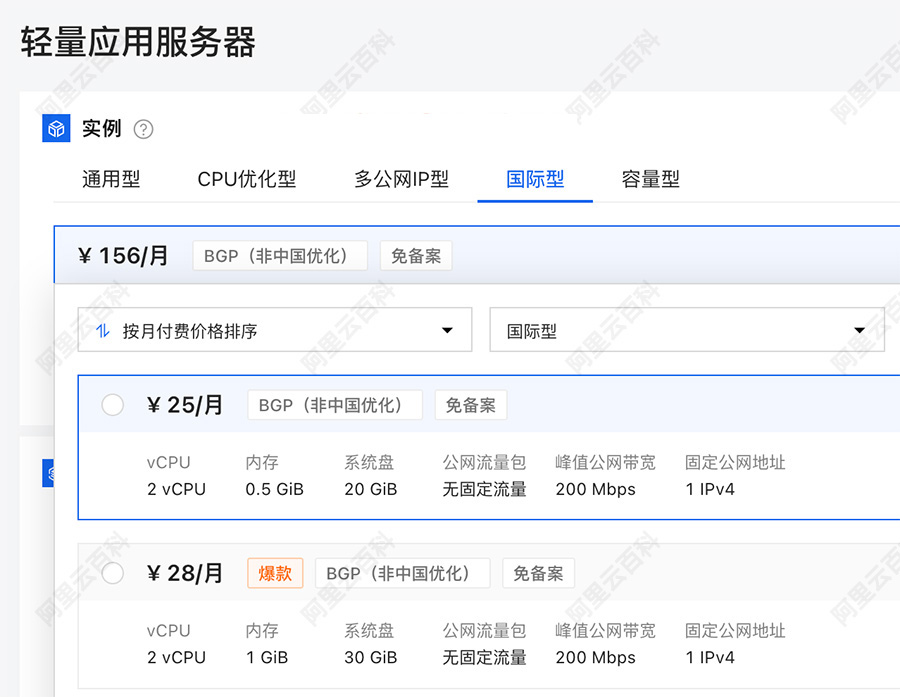
Task: Choose the ¥156/月 plan at the top
Action: (122, 255)
